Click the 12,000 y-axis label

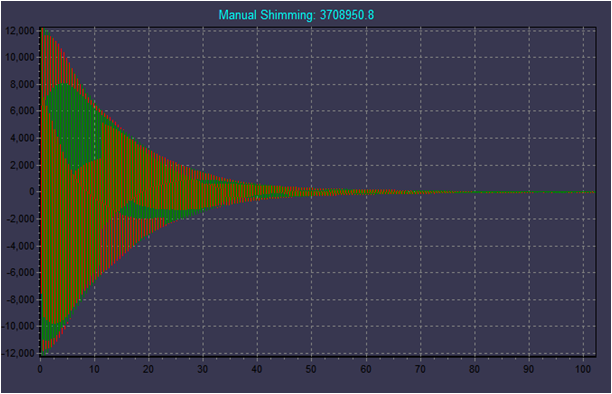click(20, 30)
